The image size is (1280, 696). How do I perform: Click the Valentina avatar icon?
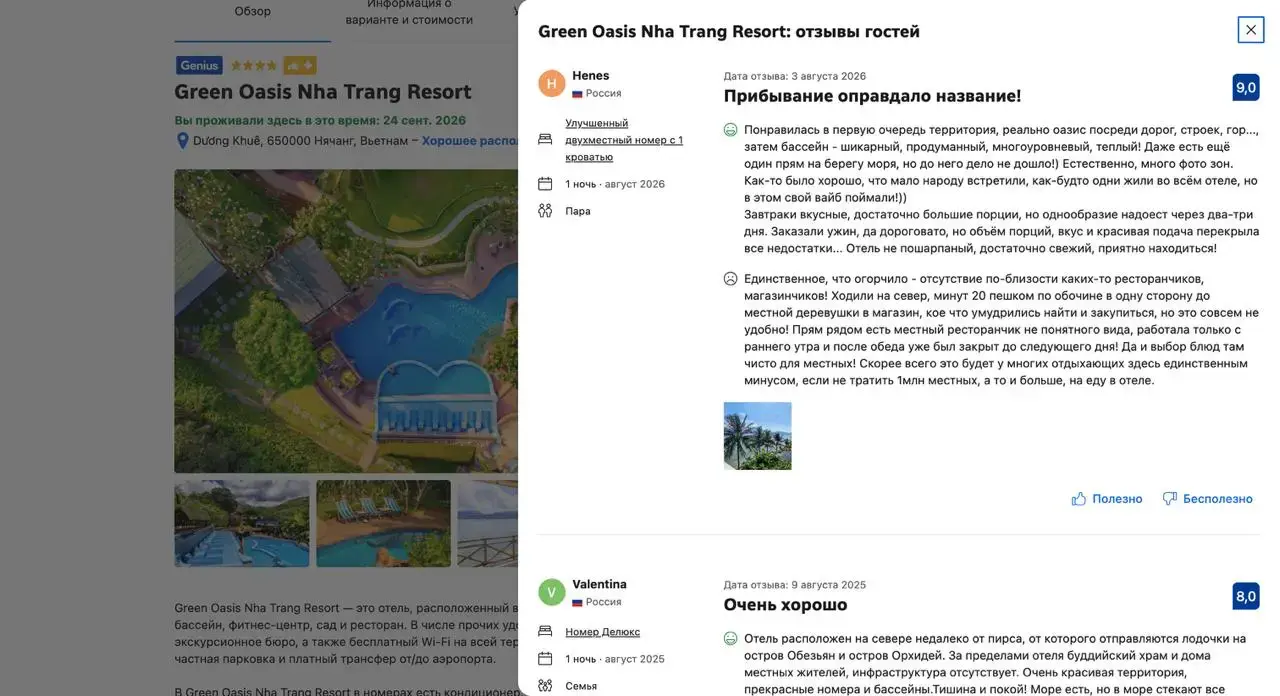(x=552, y=592)
